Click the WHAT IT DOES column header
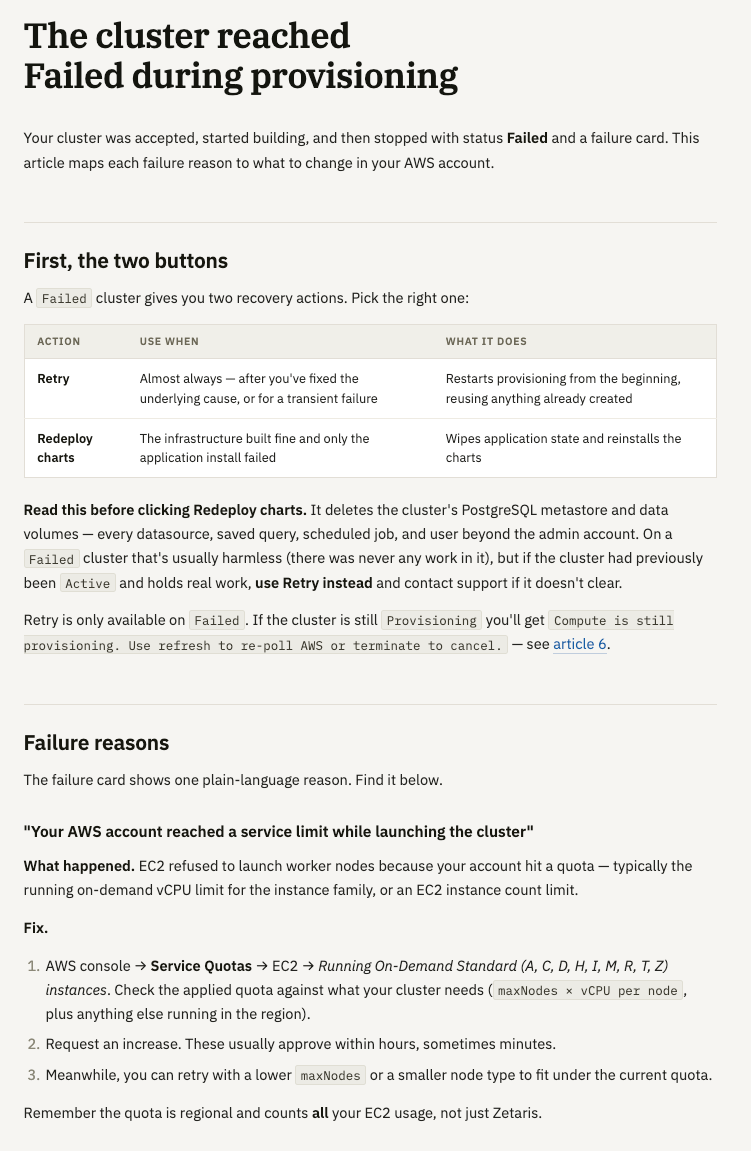This screenshot has width=751, height=1151. coord(486,341)
